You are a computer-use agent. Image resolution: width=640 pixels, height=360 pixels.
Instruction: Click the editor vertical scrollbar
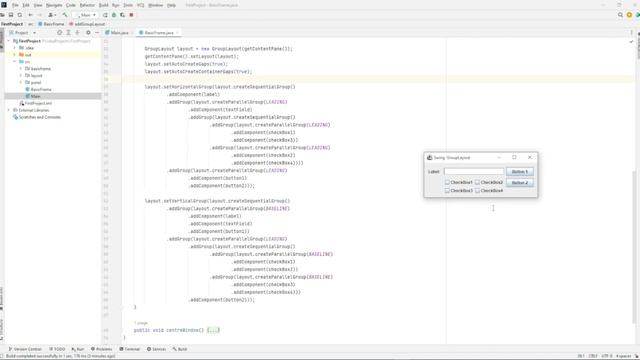[635, 248]
